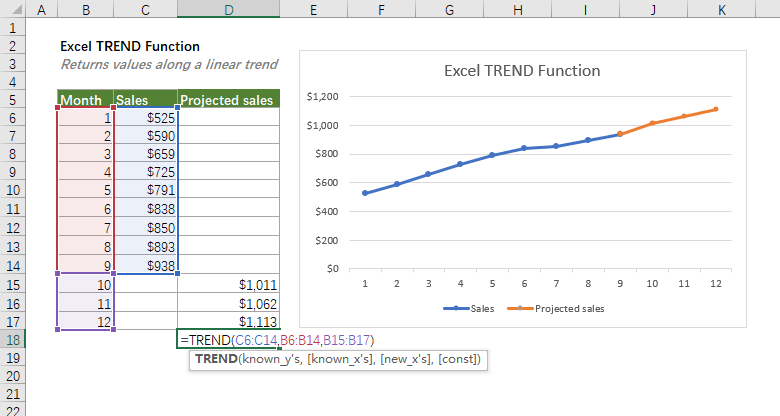Click the Select All corner triangle
Viewport: 780px width, 416px height.
pyautogui.click(x=11, y=9)
